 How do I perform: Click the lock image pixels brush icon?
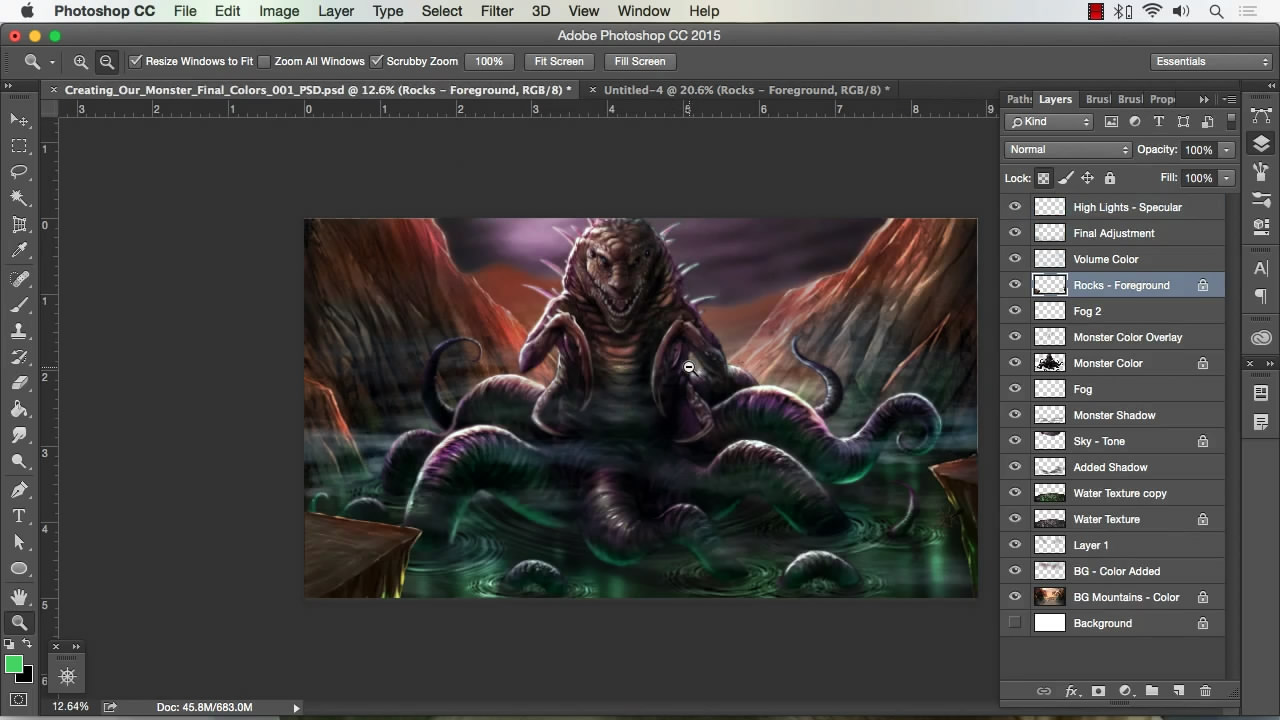point(1066,178)
